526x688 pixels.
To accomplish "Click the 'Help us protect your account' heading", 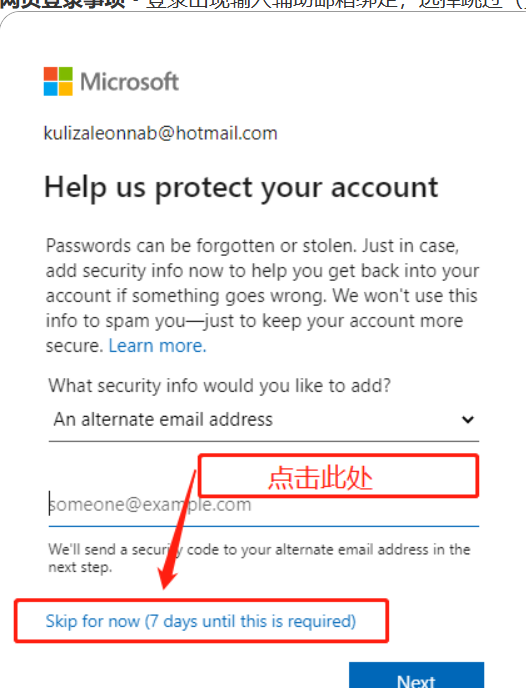I will click(x=241, y=188).
